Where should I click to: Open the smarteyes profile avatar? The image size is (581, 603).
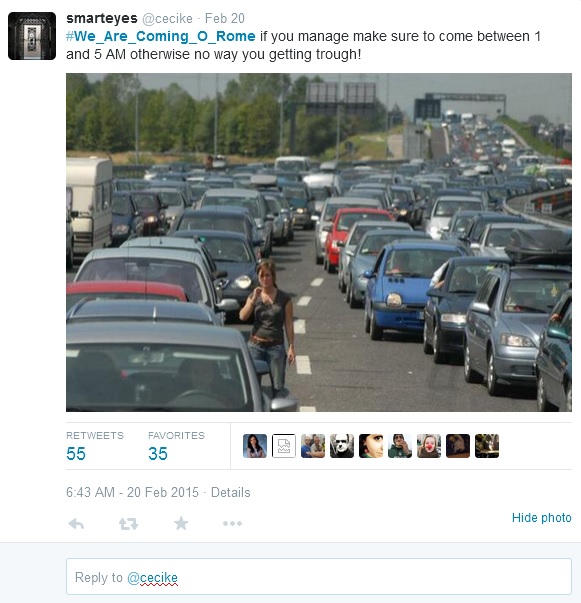(32, 36)
